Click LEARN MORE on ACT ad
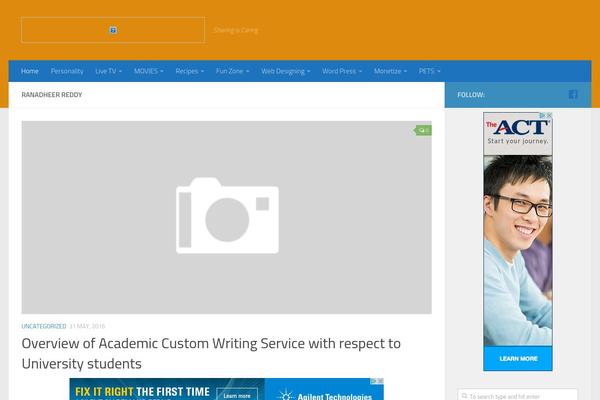This screenshot has height=400, width=600. (x=518, y=359)
